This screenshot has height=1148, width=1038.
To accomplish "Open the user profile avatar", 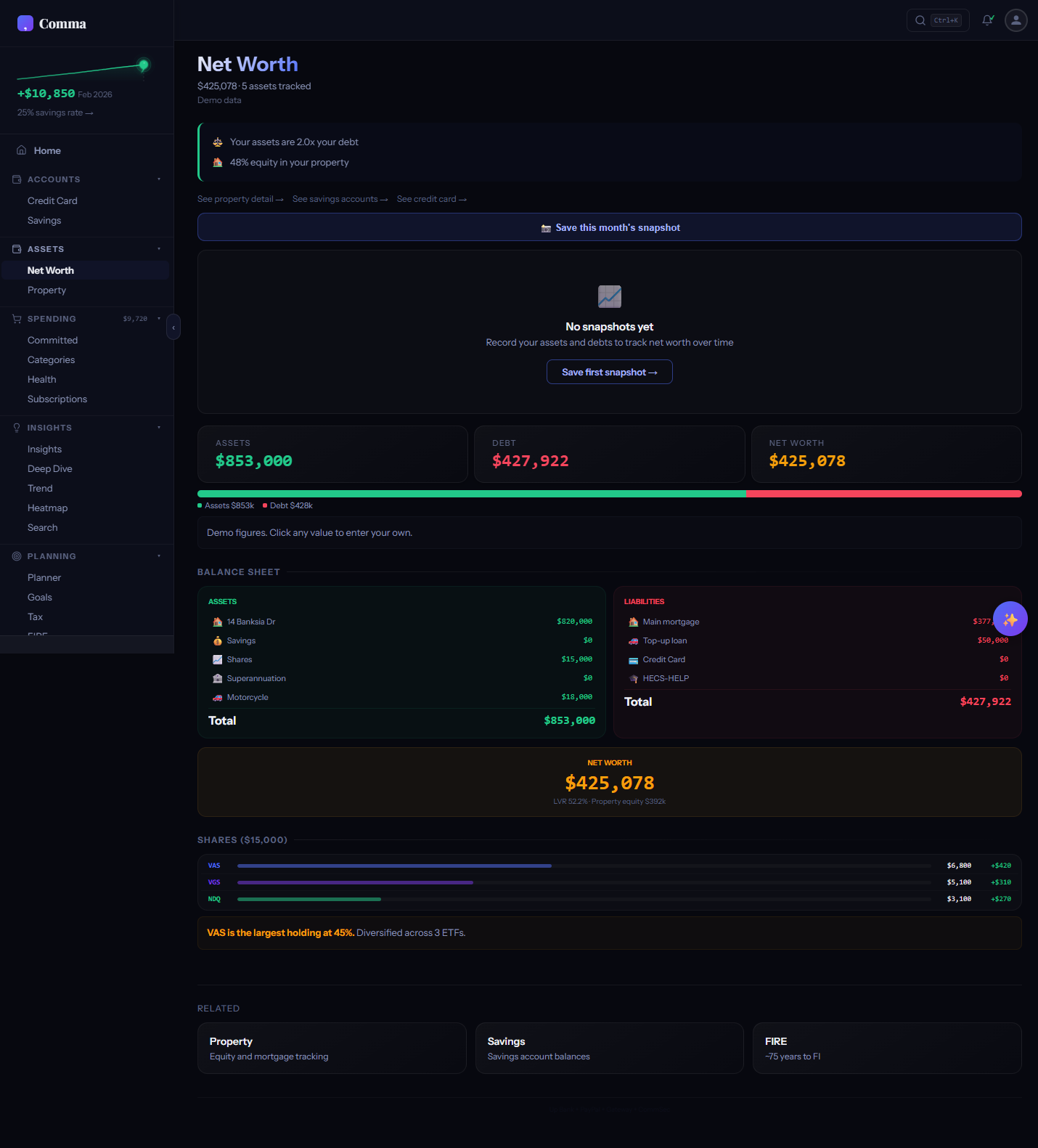I will [x=1015, y=20].
